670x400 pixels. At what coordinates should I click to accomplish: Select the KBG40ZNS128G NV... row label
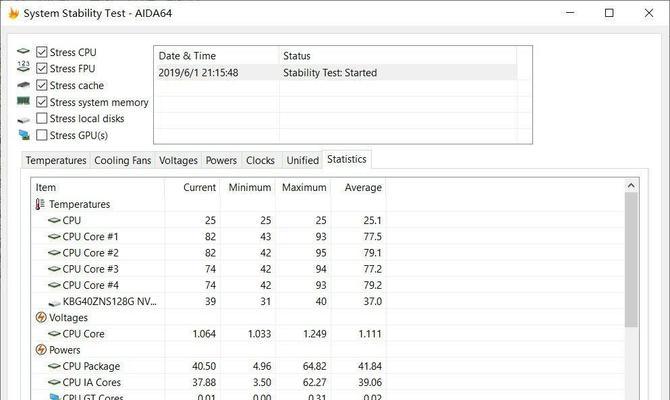tap(109, 302)
